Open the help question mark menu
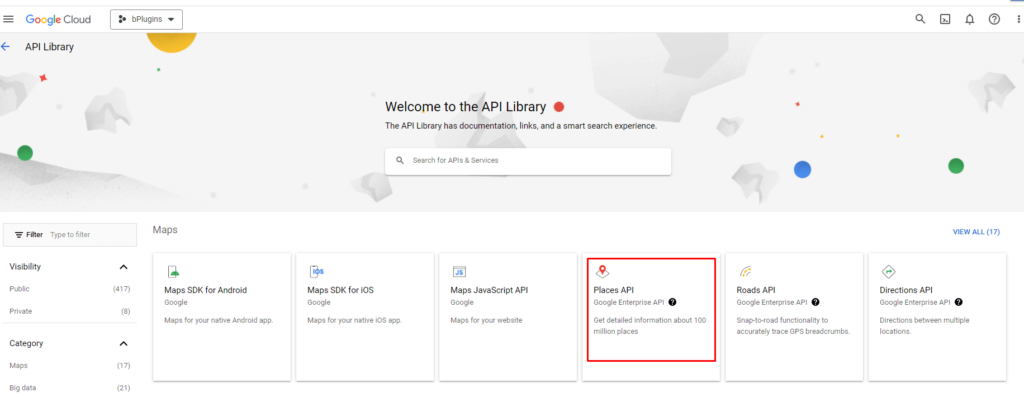Viewport: 1024px width, 397px height. click(x=994, y=20)
